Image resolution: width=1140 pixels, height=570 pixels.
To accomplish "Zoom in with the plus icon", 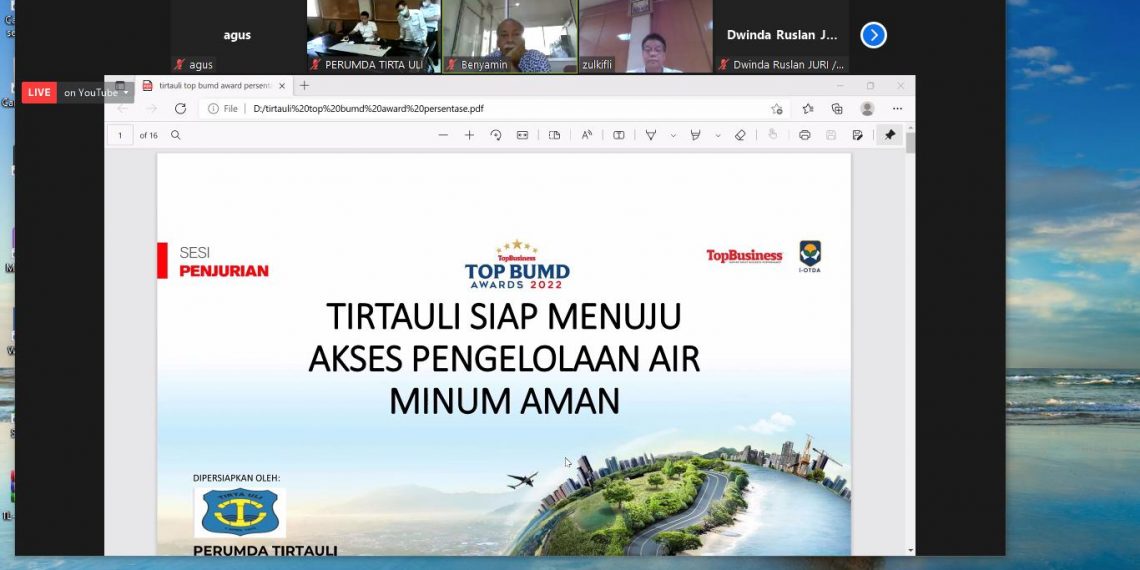I will click(x=469, y=135).
